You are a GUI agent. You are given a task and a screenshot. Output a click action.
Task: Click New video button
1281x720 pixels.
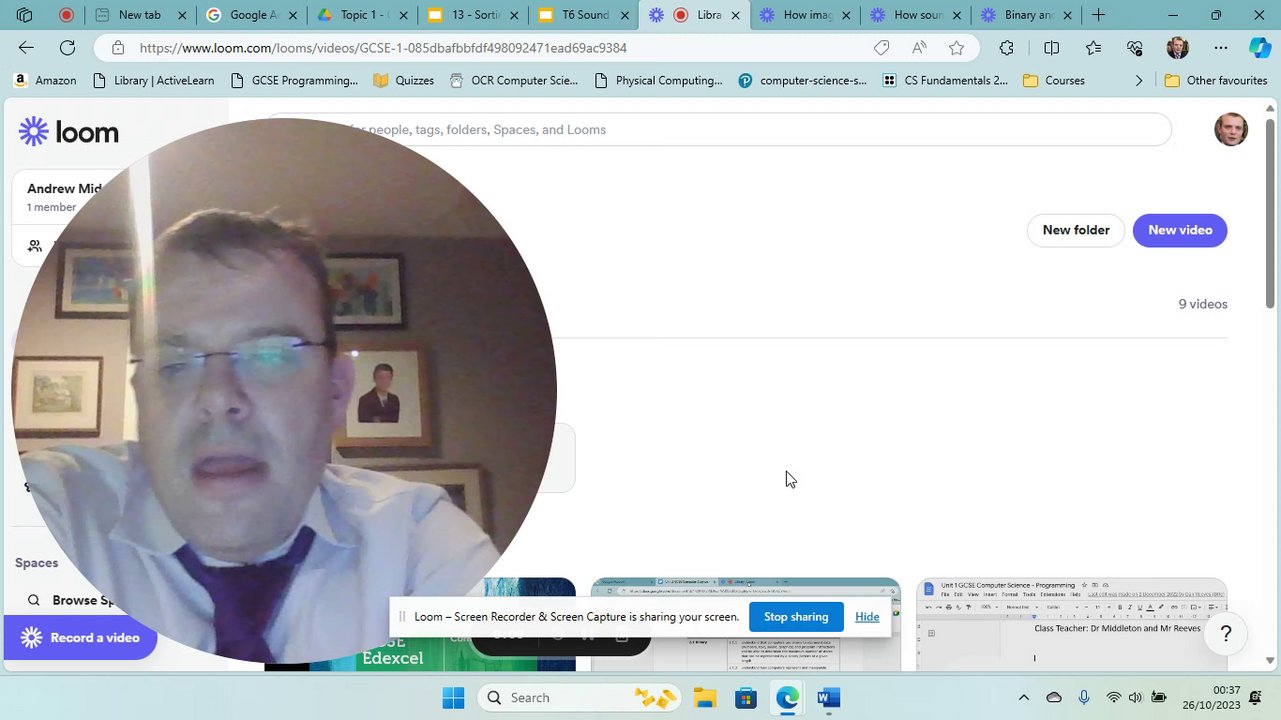1180,230
